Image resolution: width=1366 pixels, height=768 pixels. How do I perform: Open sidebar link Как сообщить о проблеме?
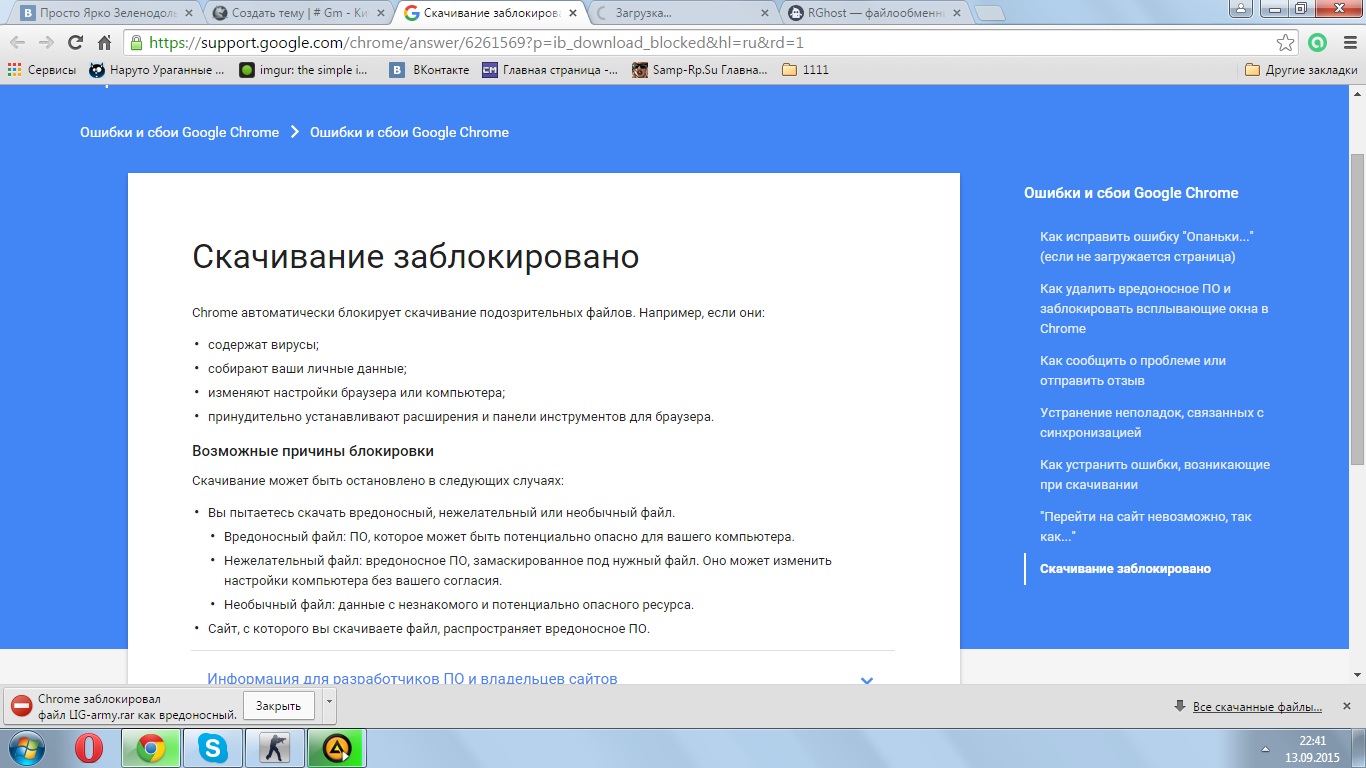[x=1133, y=370]
